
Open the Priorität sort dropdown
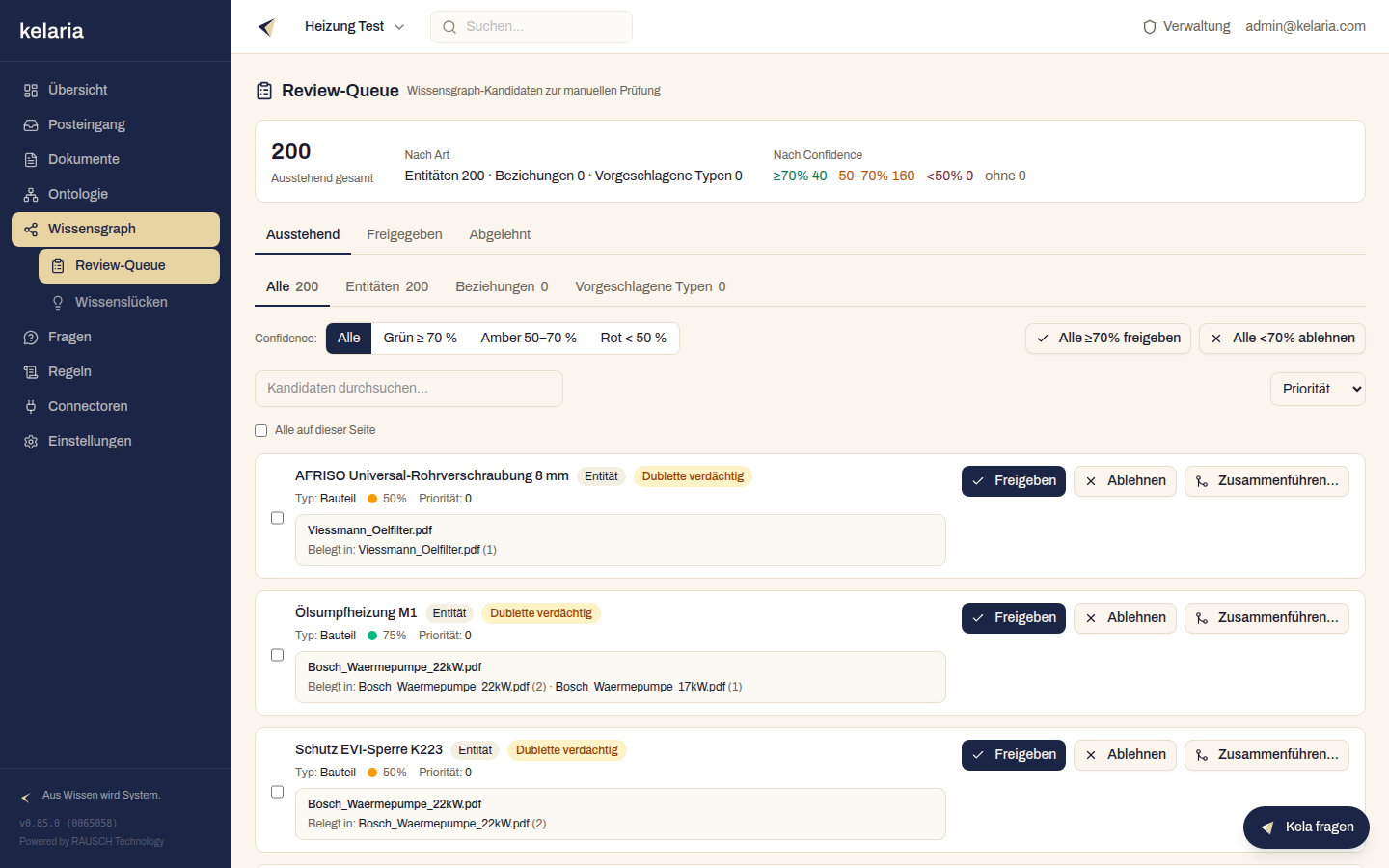1318,389
